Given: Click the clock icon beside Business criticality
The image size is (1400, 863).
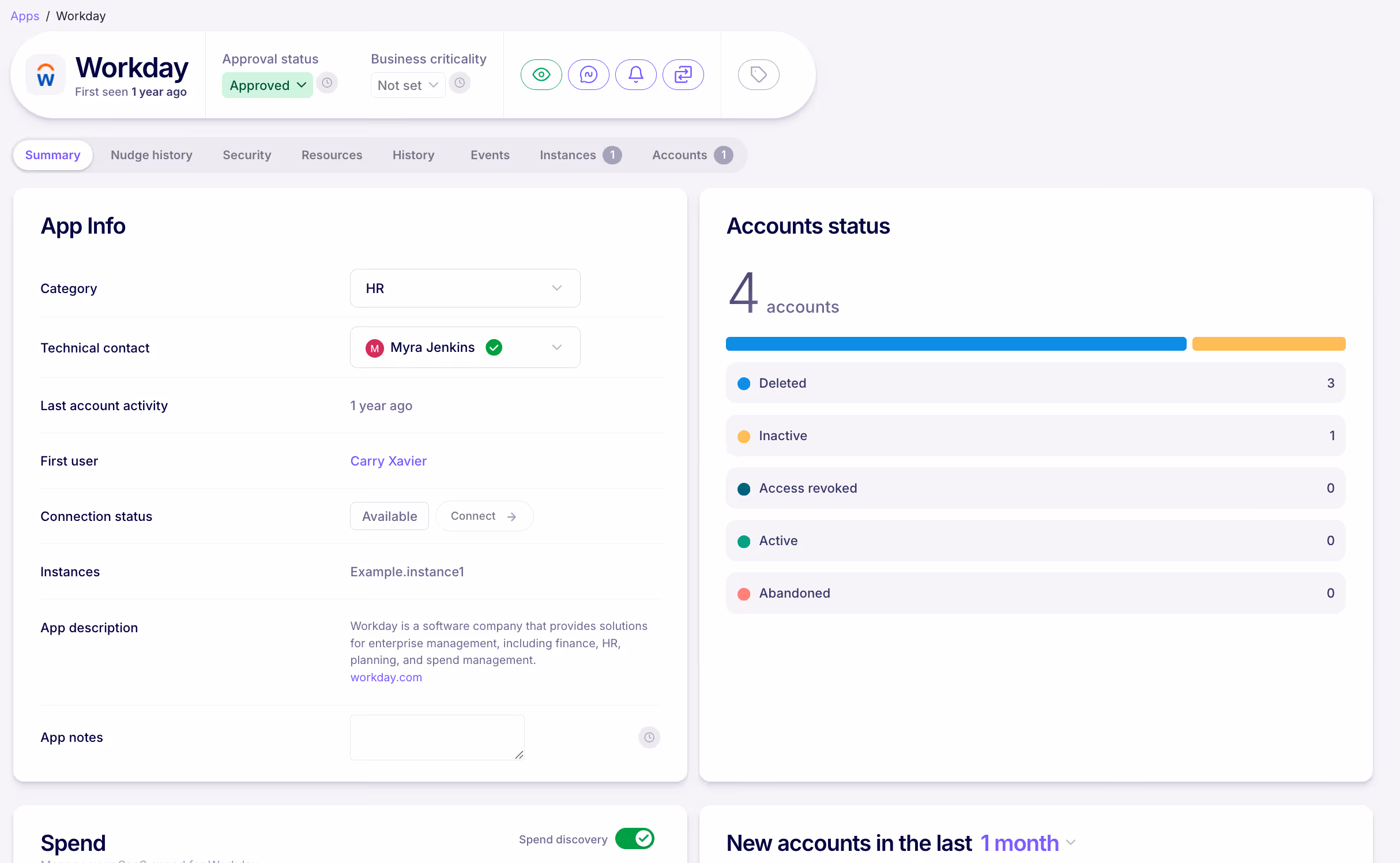Looking at the screenshot, I should (x=460, y=83).
